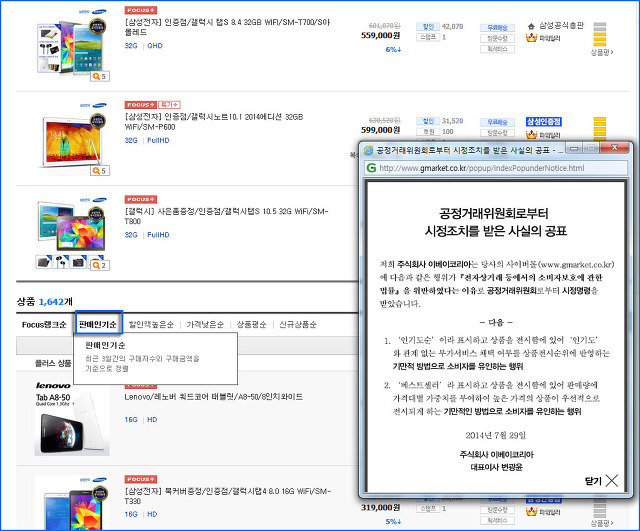Screen dimensions: 640x531
Task: Click 5%↓ discount rate text
Action: click(393, 521)
